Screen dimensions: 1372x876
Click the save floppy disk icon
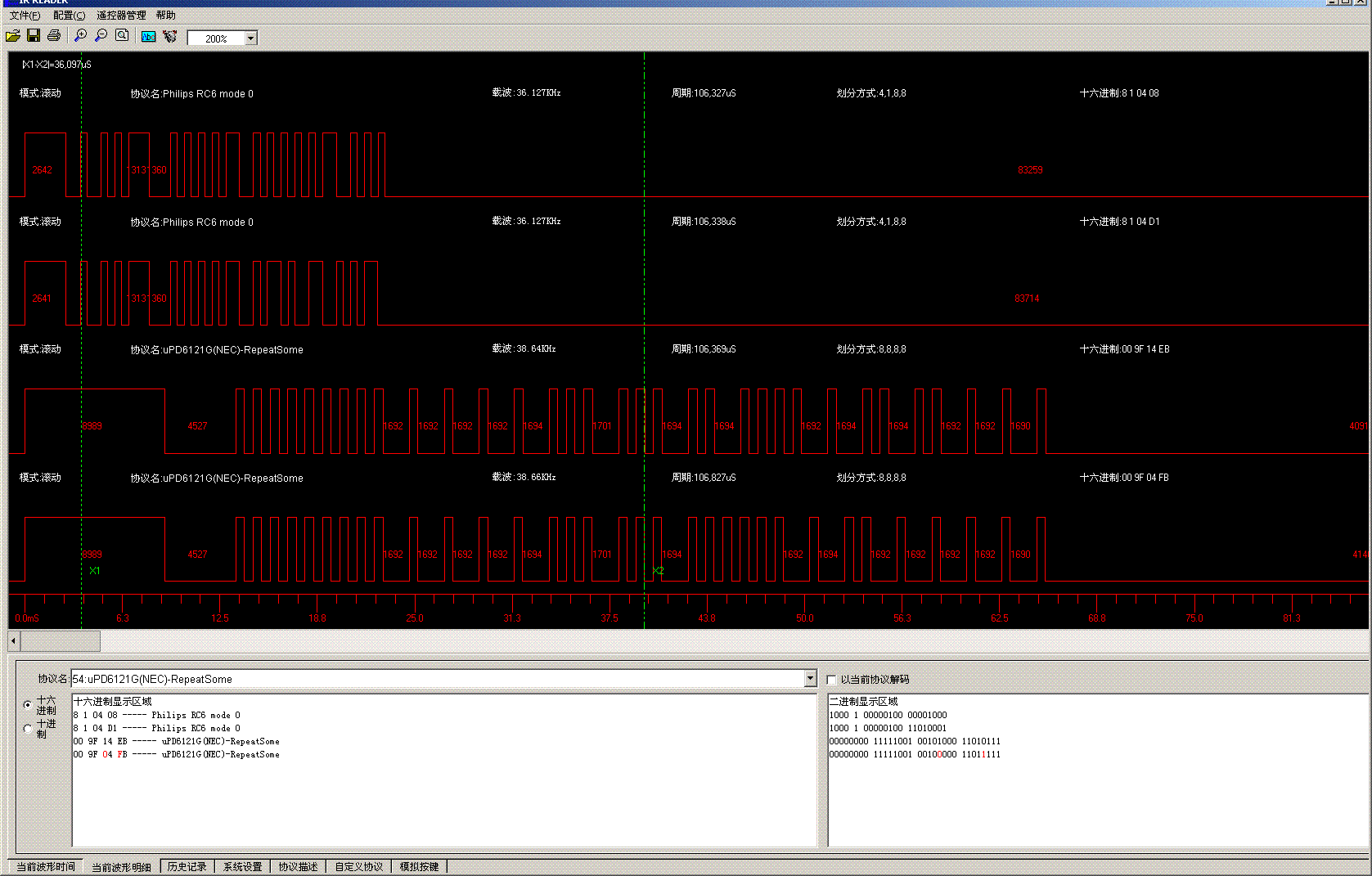[x=34, y=36]
